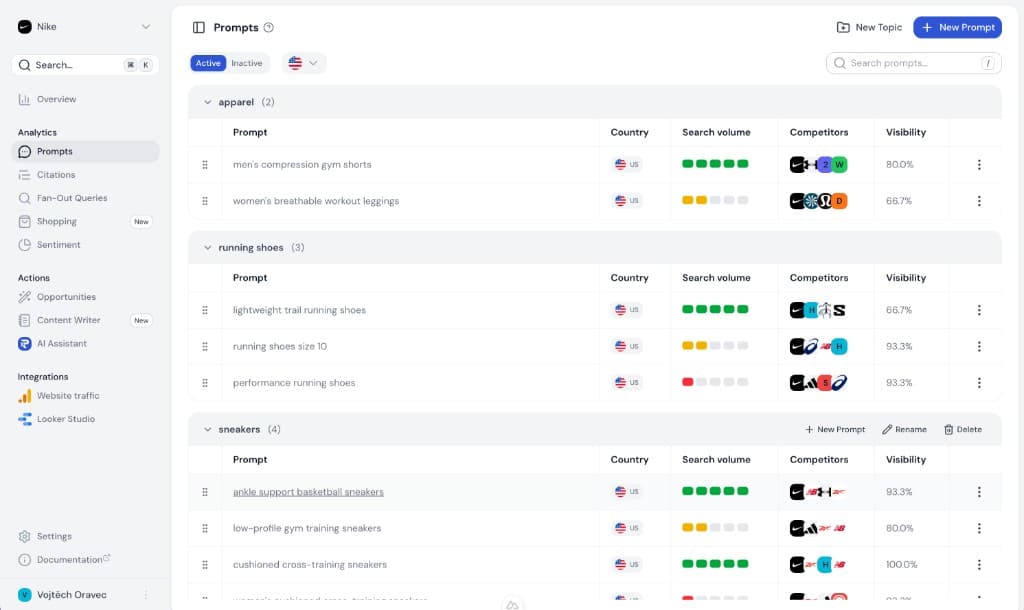Create a New Prompt

click(957, 27)
